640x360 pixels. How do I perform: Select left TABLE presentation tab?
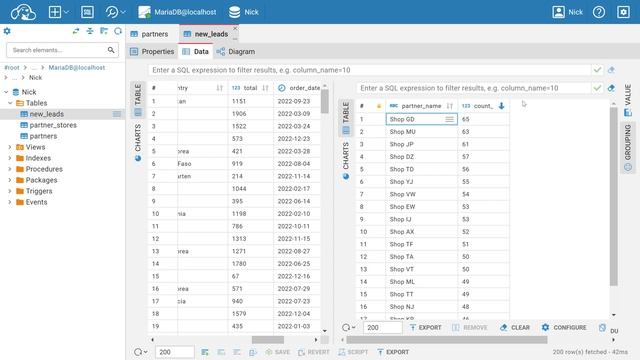[138, 99]
